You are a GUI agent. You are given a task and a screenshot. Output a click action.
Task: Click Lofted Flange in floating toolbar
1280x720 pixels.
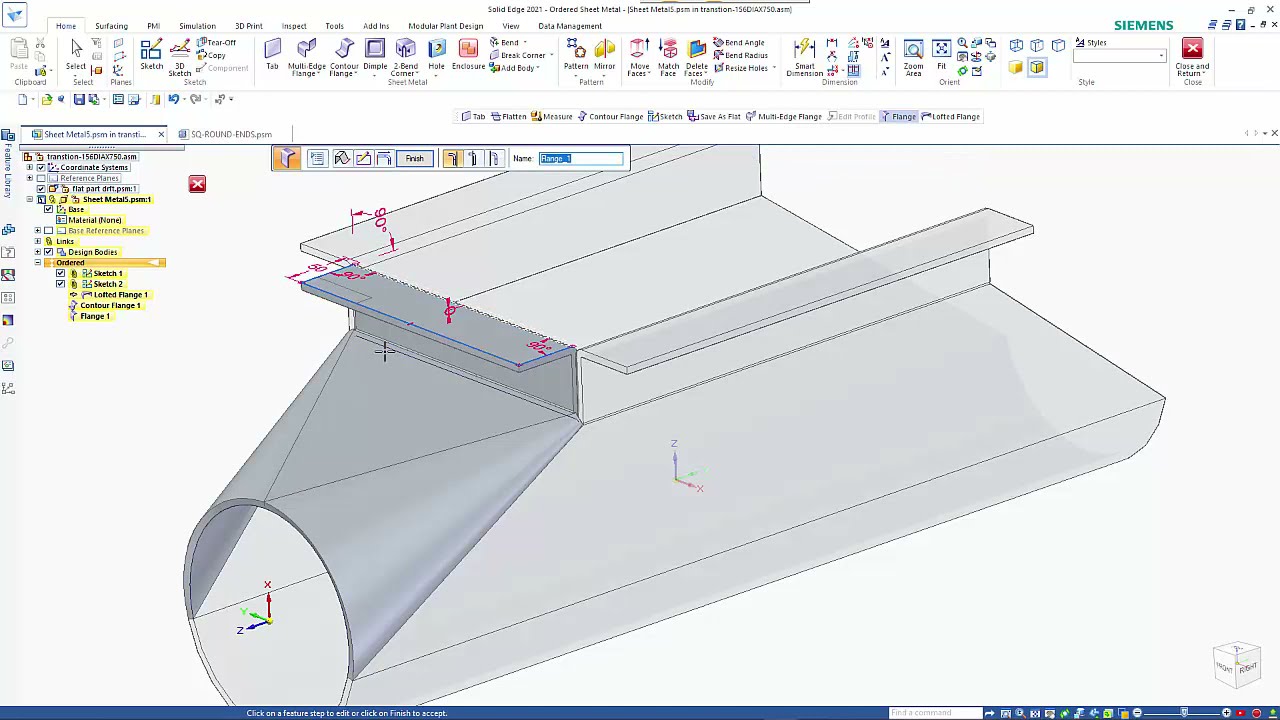point(950,117)
